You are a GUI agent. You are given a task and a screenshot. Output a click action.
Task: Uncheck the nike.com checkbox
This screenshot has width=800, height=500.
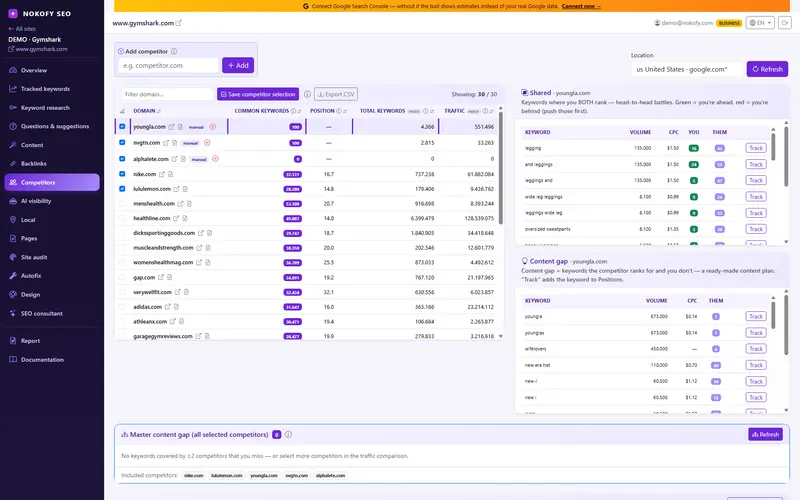point(122,174)
